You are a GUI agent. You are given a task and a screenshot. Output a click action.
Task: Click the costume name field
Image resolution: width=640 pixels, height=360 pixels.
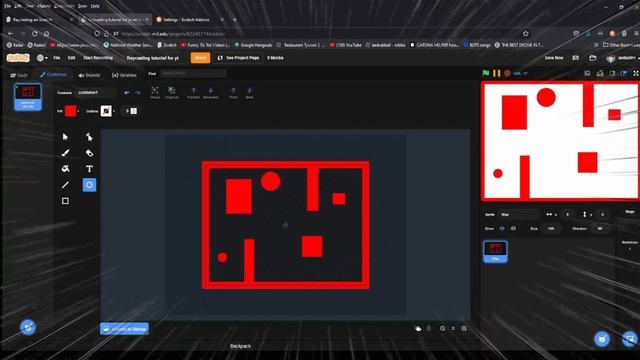pos(96,93)
